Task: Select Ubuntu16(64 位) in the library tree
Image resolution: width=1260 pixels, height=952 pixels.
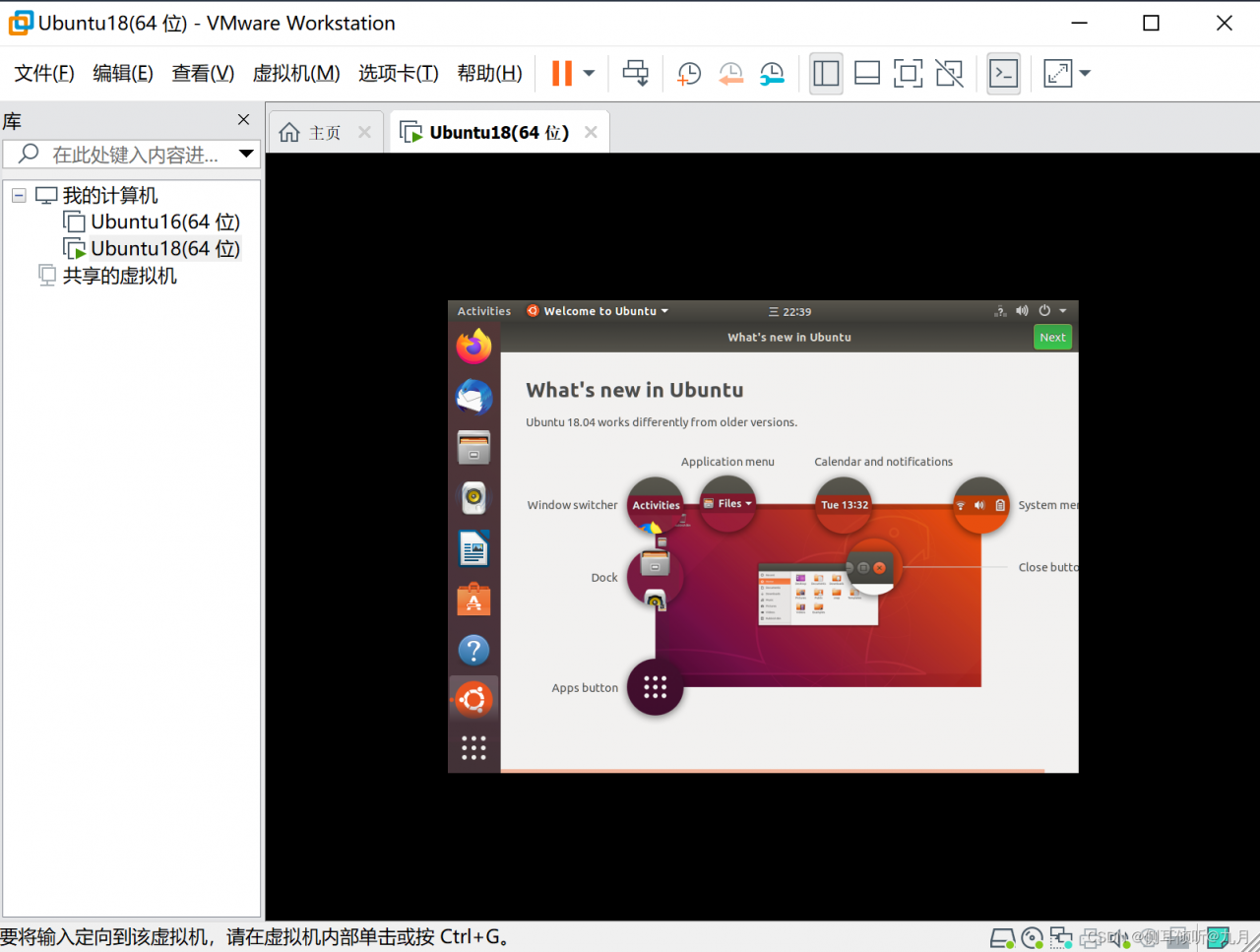Action: pos(164,222)
